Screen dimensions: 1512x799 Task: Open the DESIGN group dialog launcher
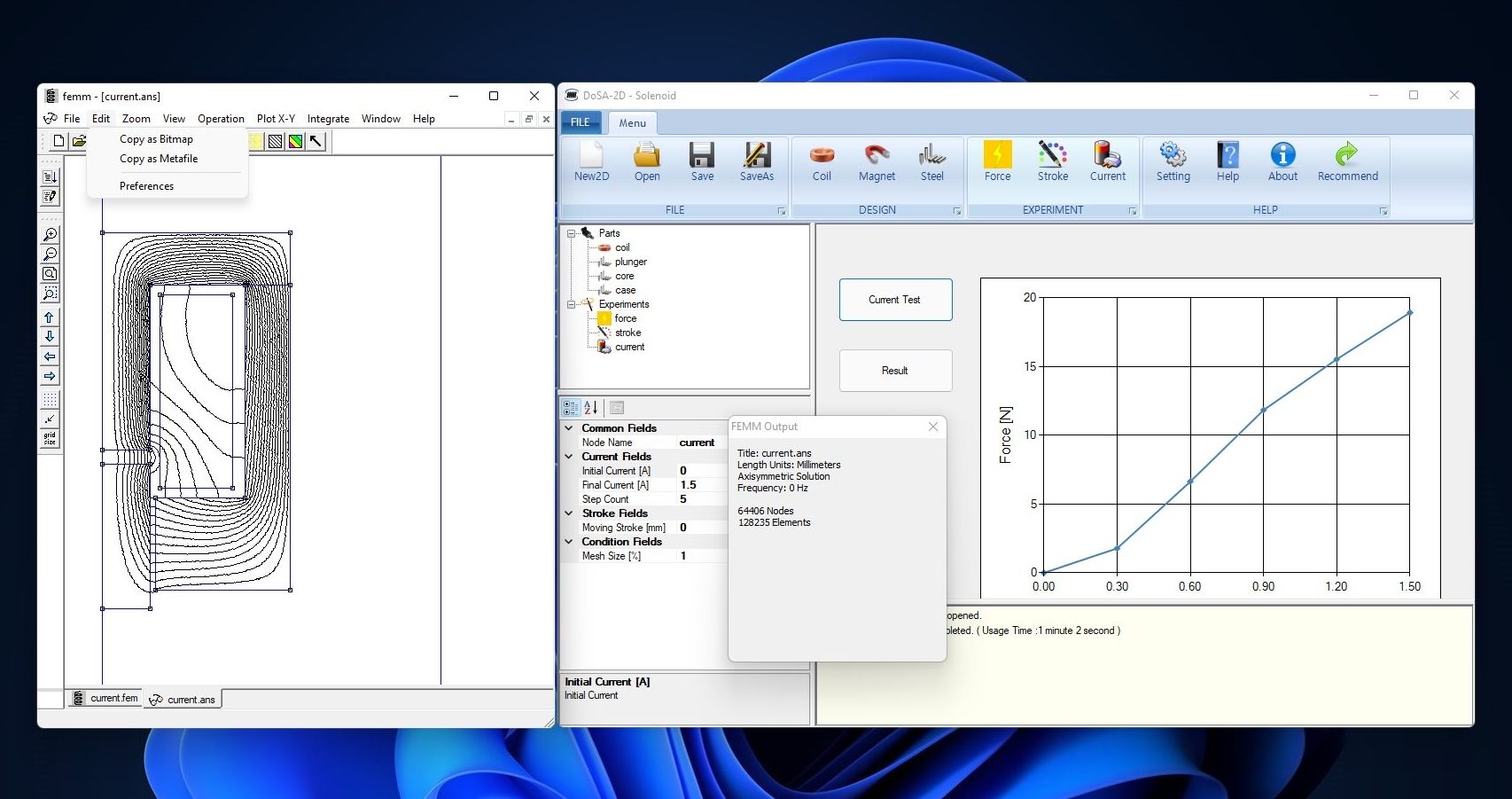click(957, 211)
